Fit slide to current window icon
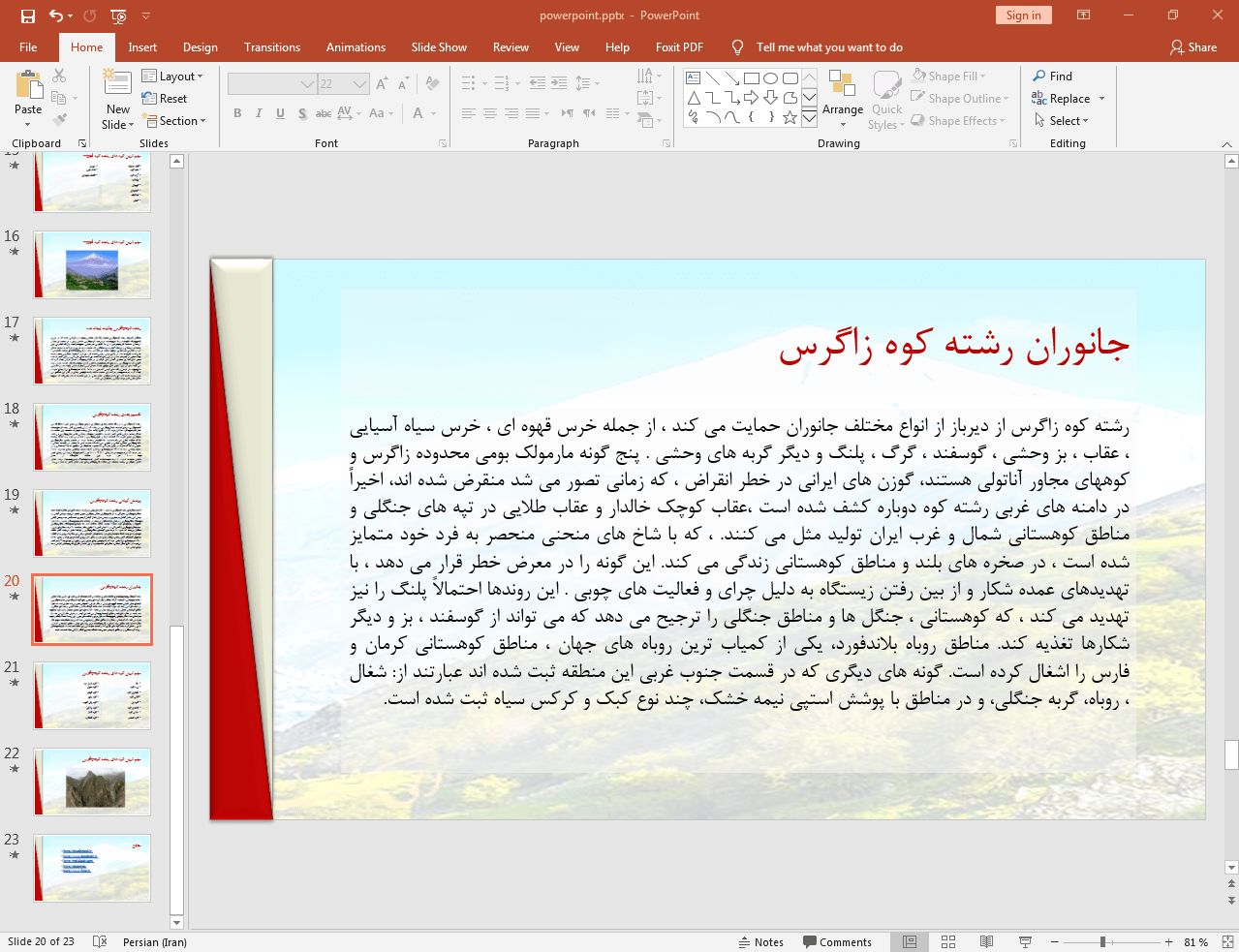1239x952 pixels. coord(1227,941)
